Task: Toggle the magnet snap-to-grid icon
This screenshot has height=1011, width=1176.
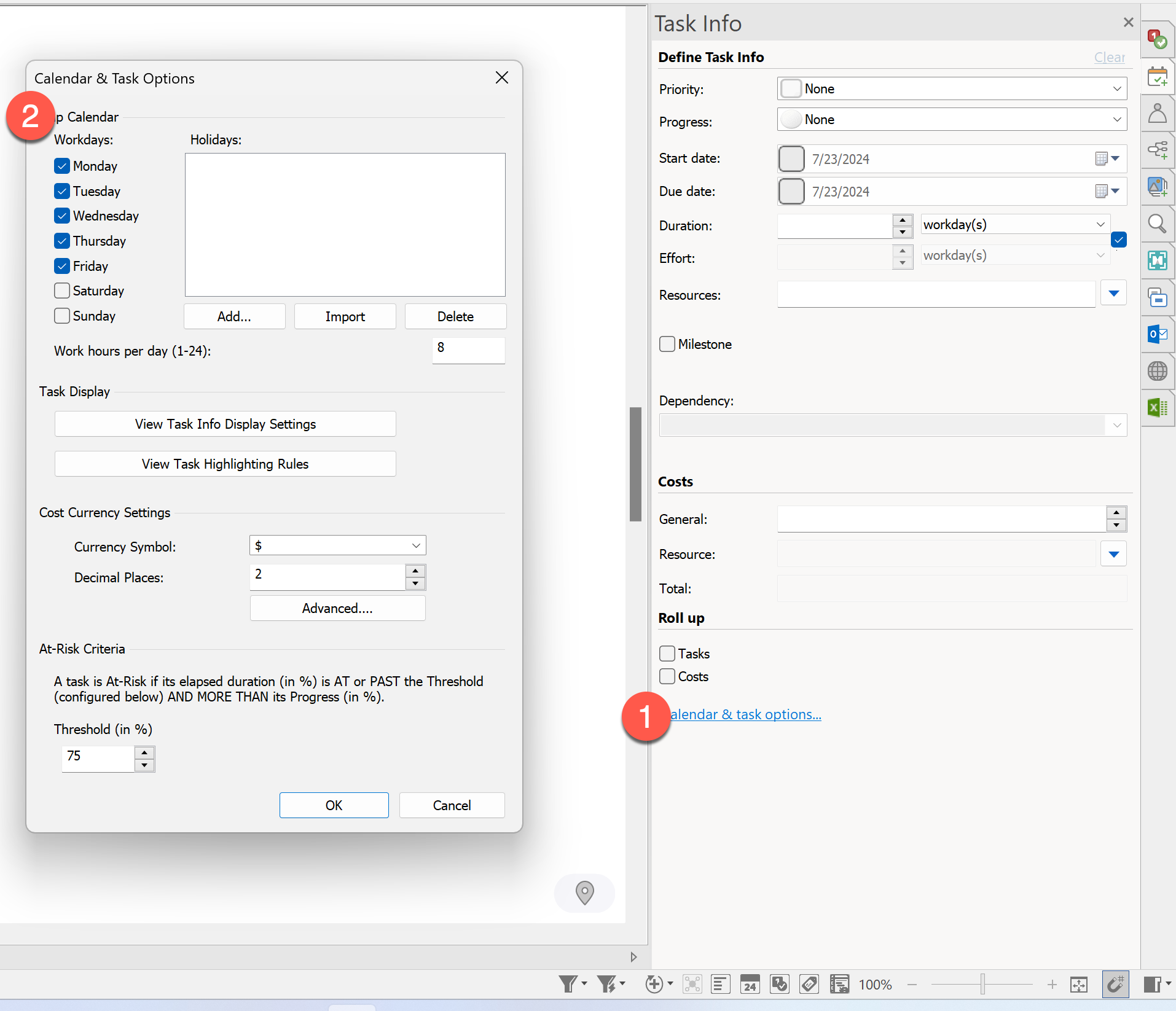Action: pyautogui.click(x=1116, y=985)
